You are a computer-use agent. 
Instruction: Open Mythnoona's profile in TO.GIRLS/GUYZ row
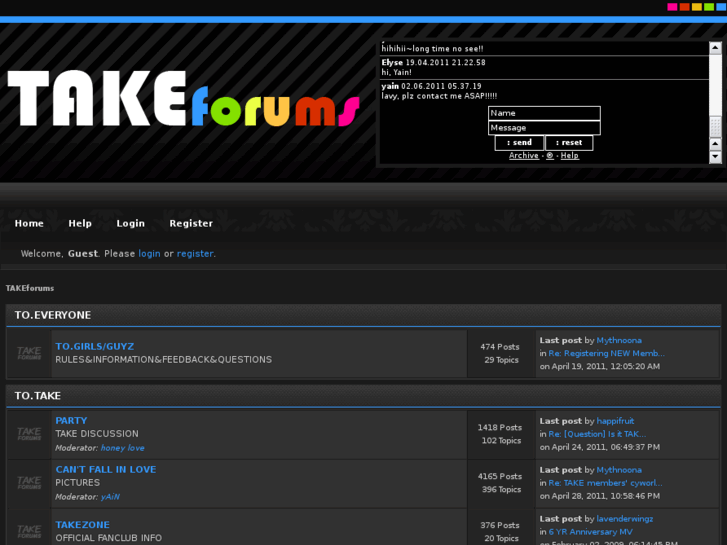[x=619, y=340]
